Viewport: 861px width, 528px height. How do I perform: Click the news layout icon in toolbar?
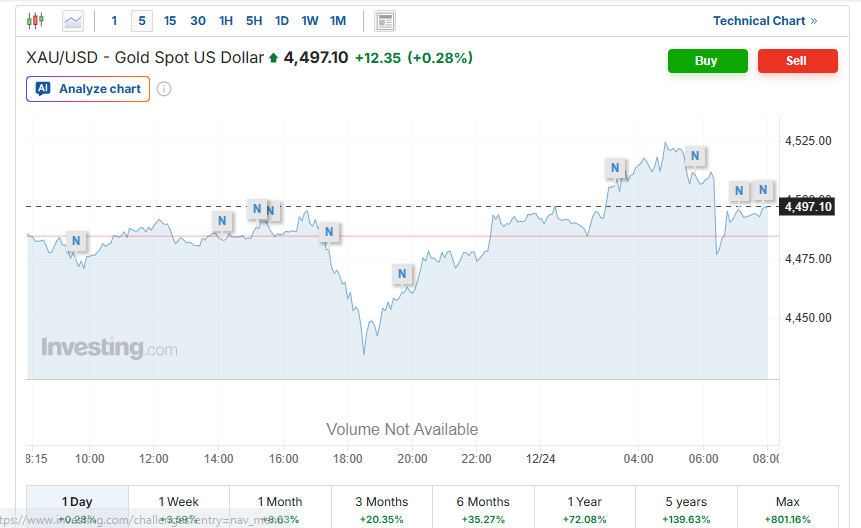click(385, 21)
